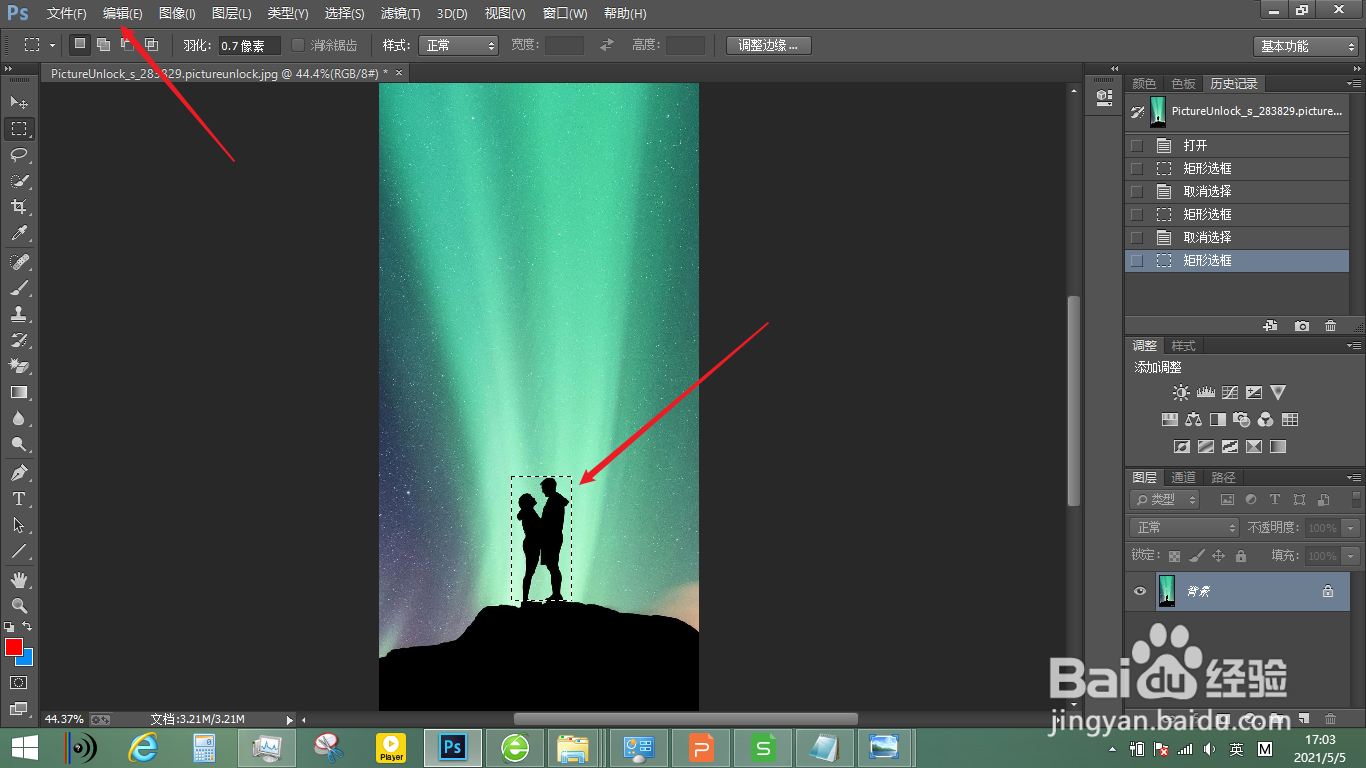Select the Gradient tool

pyautogui.click(x=19, y=392)
